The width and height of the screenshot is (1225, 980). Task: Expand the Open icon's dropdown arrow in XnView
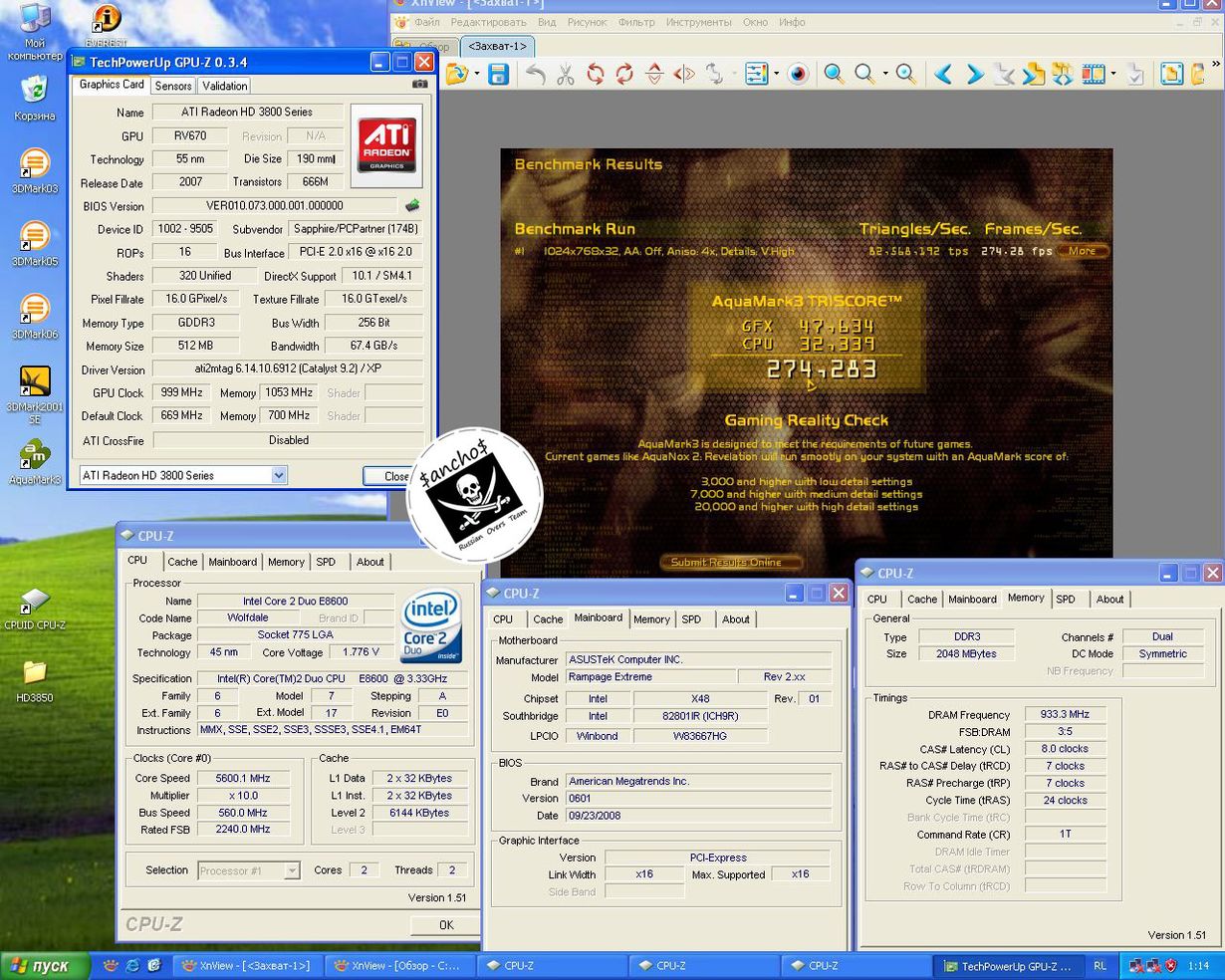pos(476,74)
